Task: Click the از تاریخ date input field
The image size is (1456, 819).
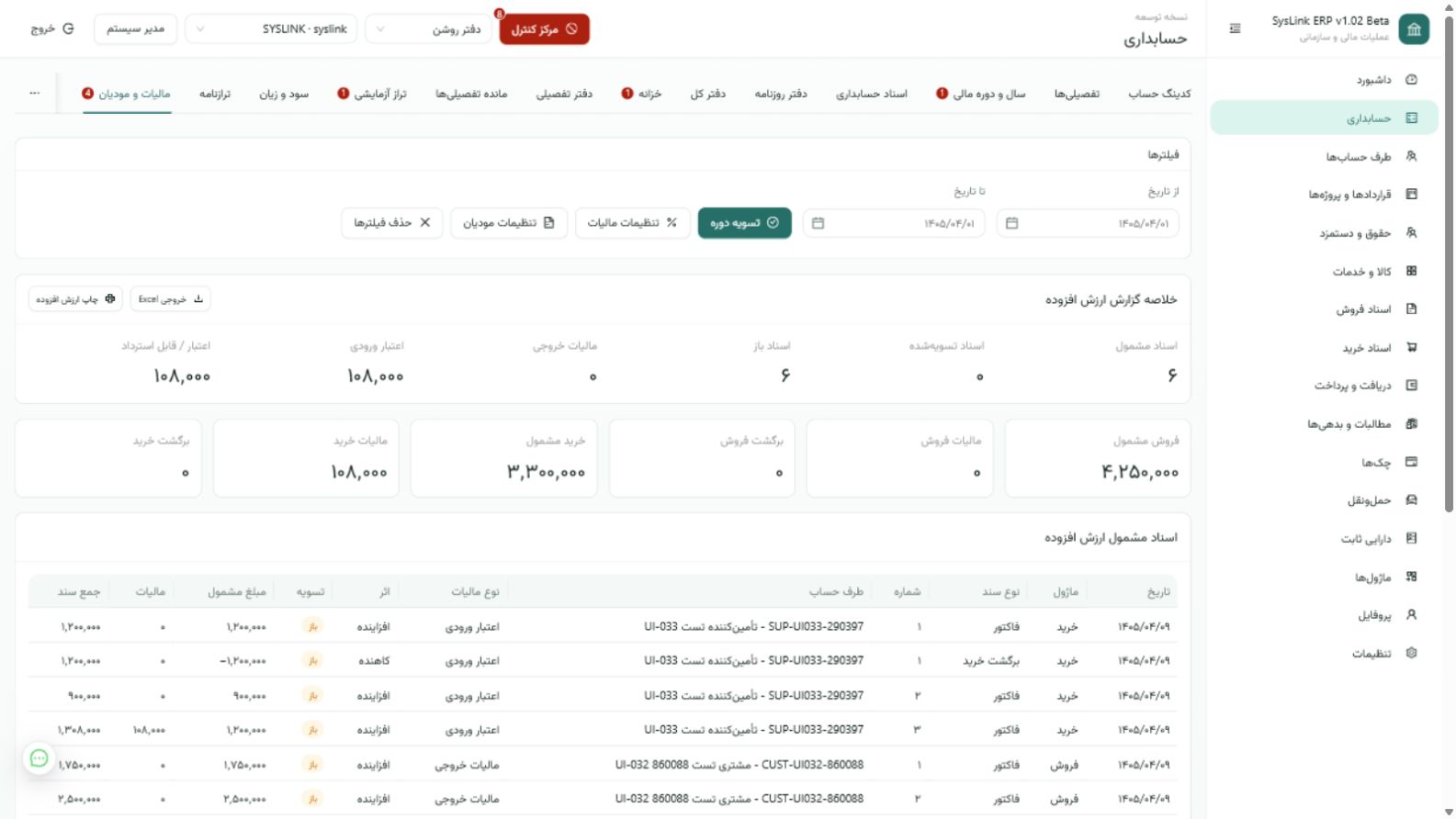Action: coord(1088,223)
